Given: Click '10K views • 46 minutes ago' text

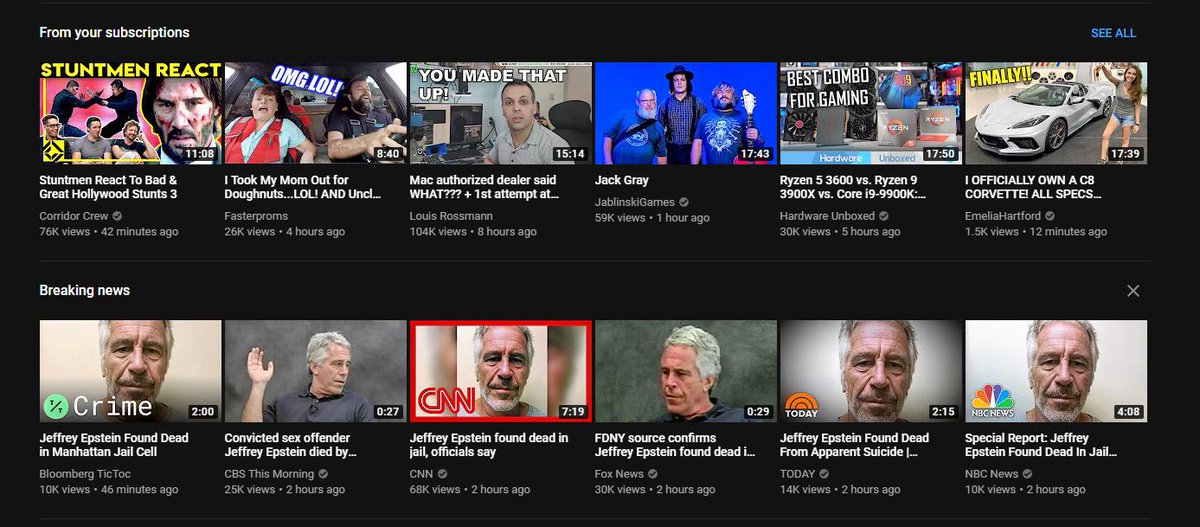Looking at the screenshot, I should 109,490.
